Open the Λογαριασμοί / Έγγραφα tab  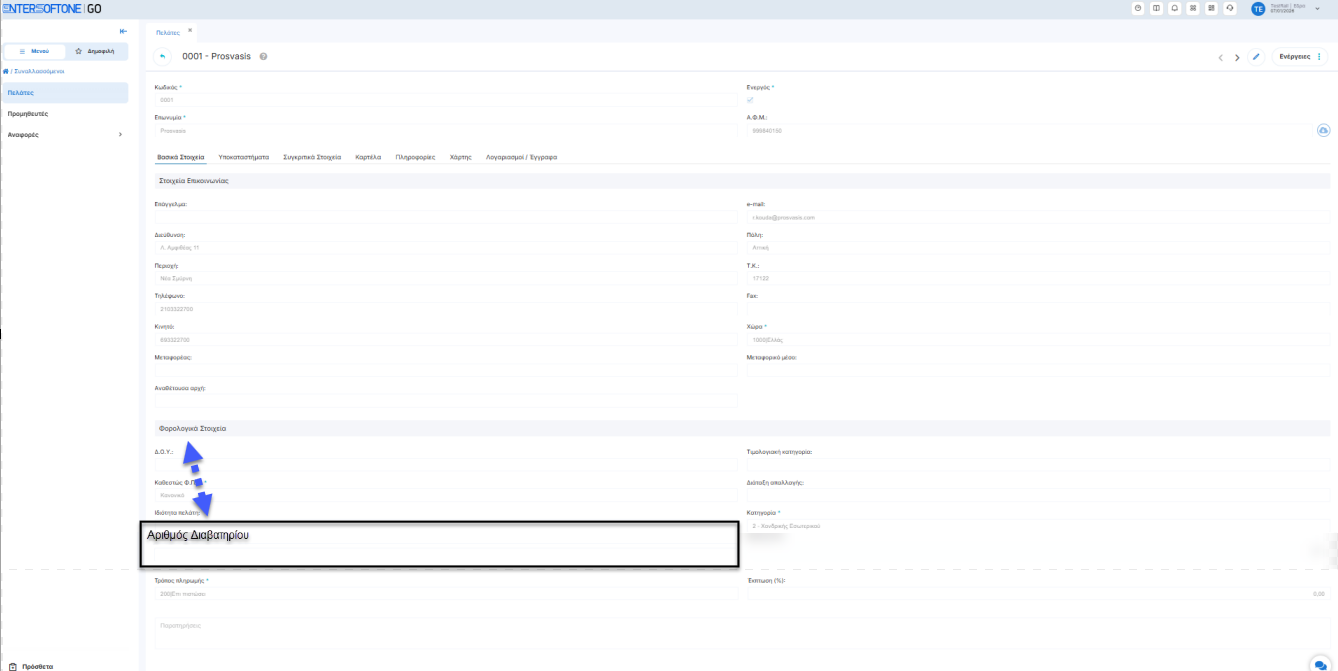click(x=521, y=157)
